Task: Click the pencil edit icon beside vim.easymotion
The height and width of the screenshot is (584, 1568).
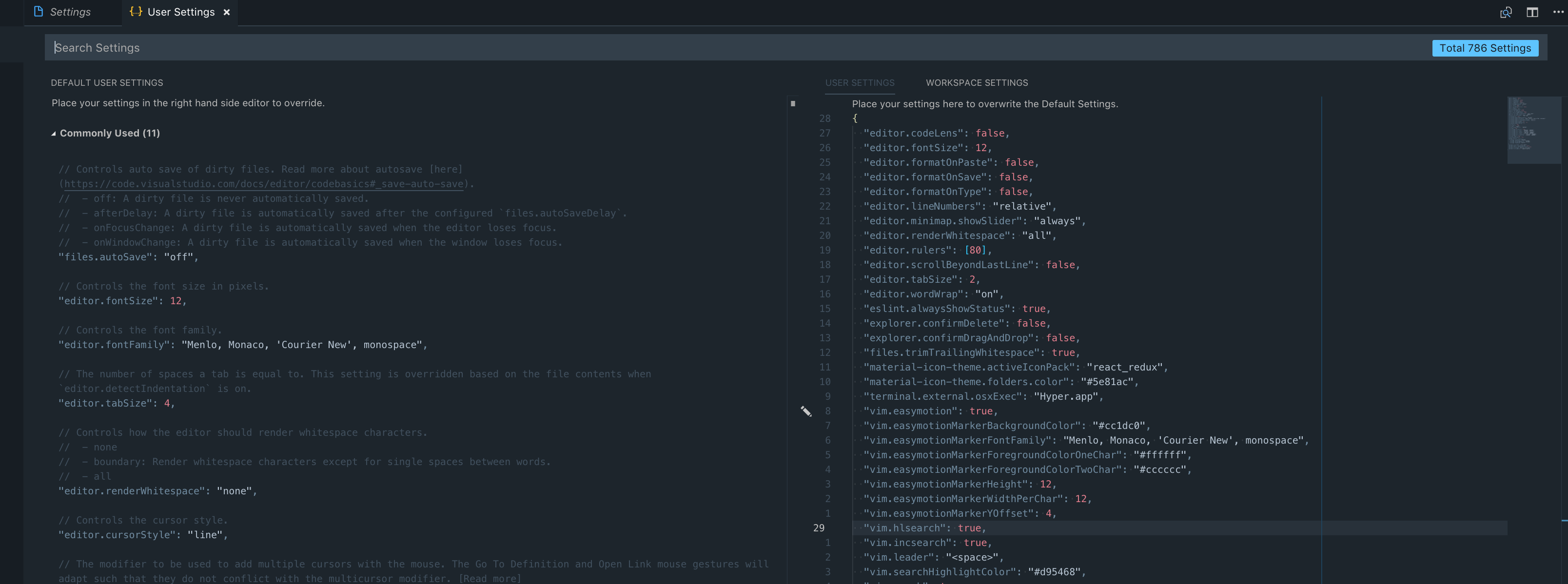Action: [x=806, y=412]
